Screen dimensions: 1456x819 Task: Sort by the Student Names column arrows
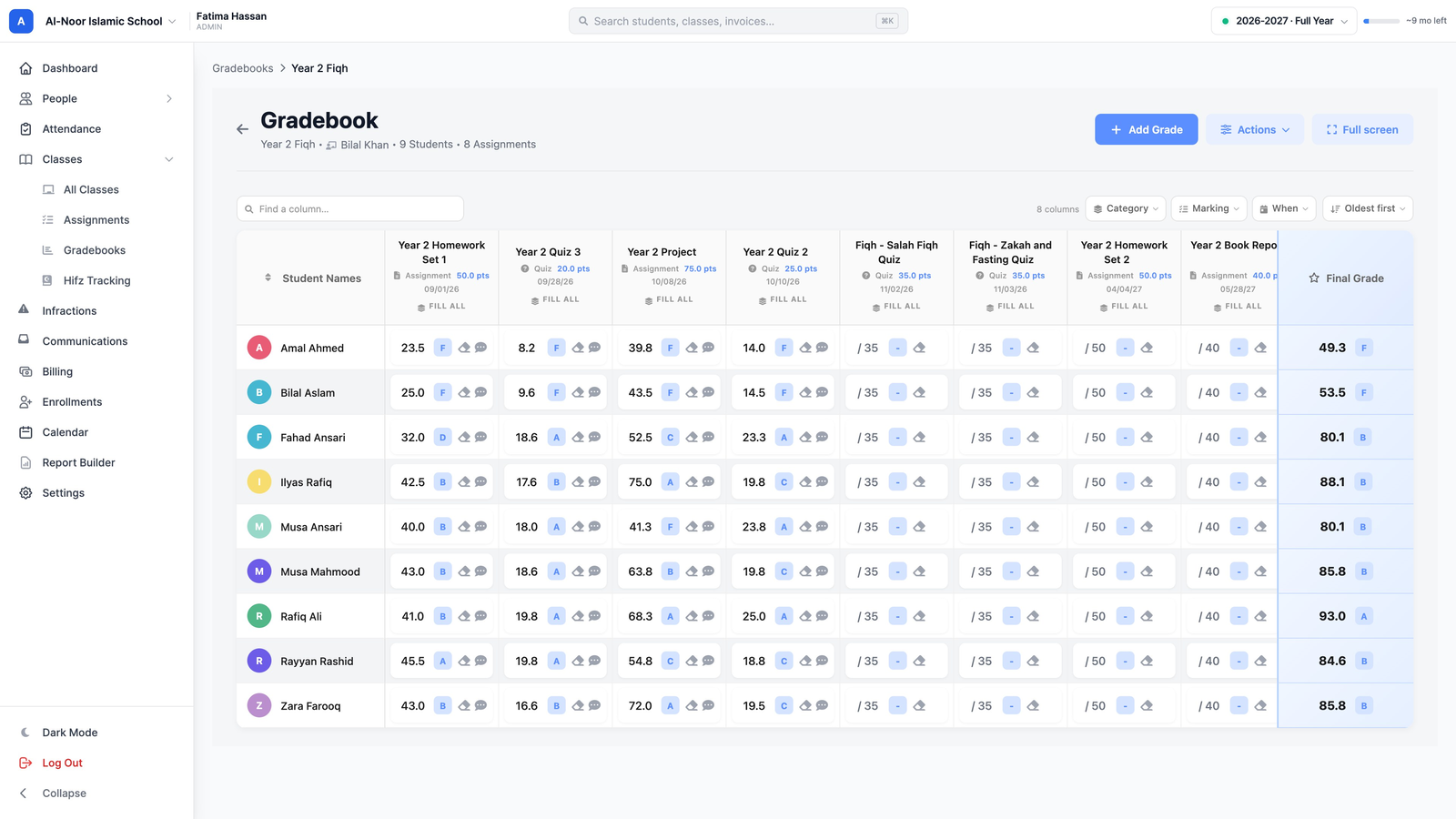click(x=268, y=278)
